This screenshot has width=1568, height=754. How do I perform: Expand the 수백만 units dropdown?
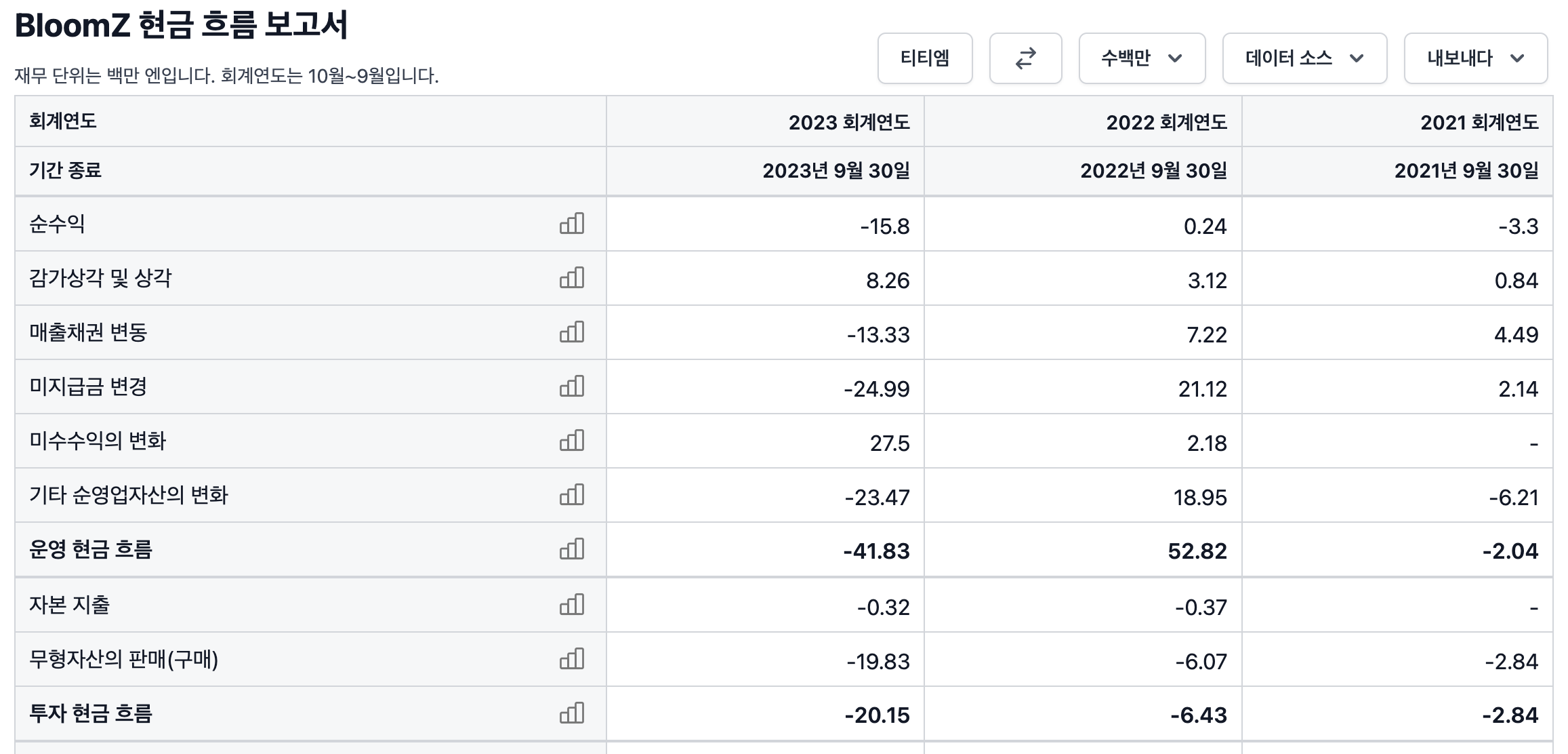coord(1142,58)
